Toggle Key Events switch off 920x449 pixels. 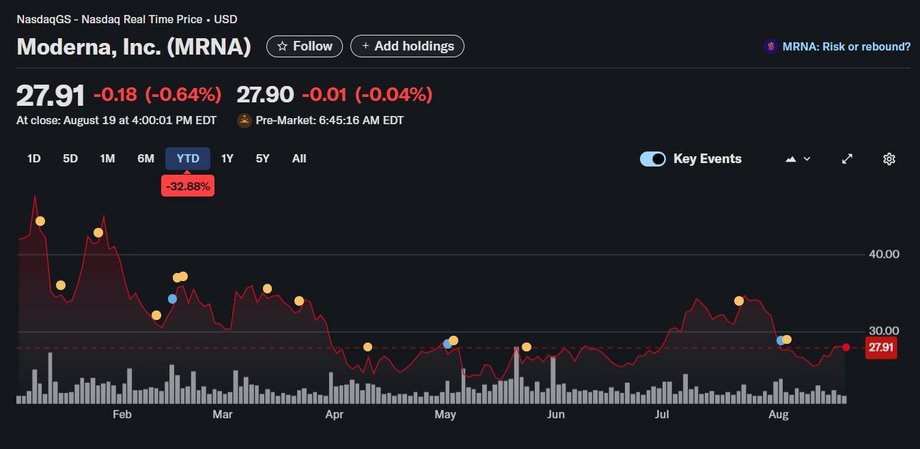[x=653, y=159]
